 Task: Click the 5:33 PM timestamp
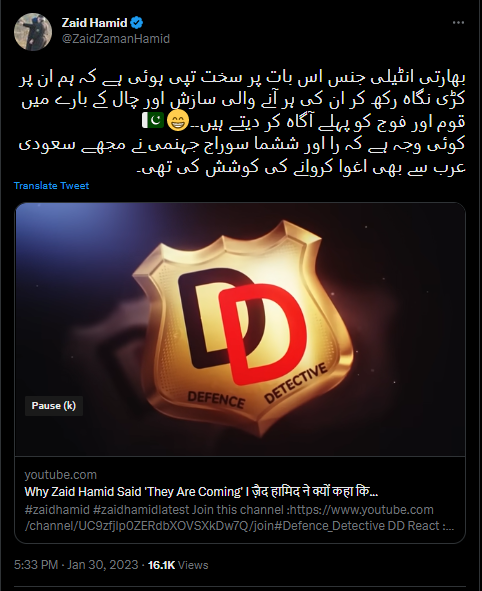[36, 565]
